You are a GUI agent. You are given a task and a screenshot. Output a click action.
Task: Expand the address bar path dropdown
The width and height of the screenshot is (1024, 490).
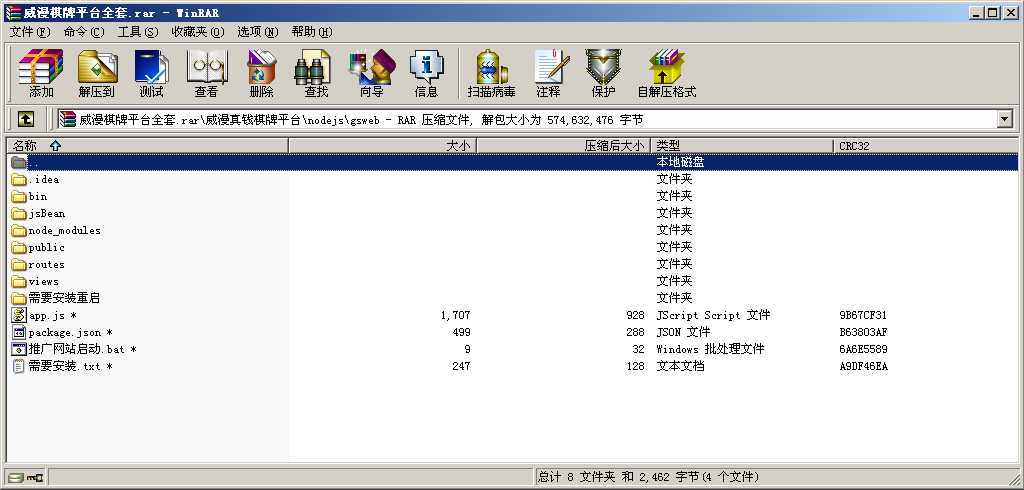pos(1004,119)
